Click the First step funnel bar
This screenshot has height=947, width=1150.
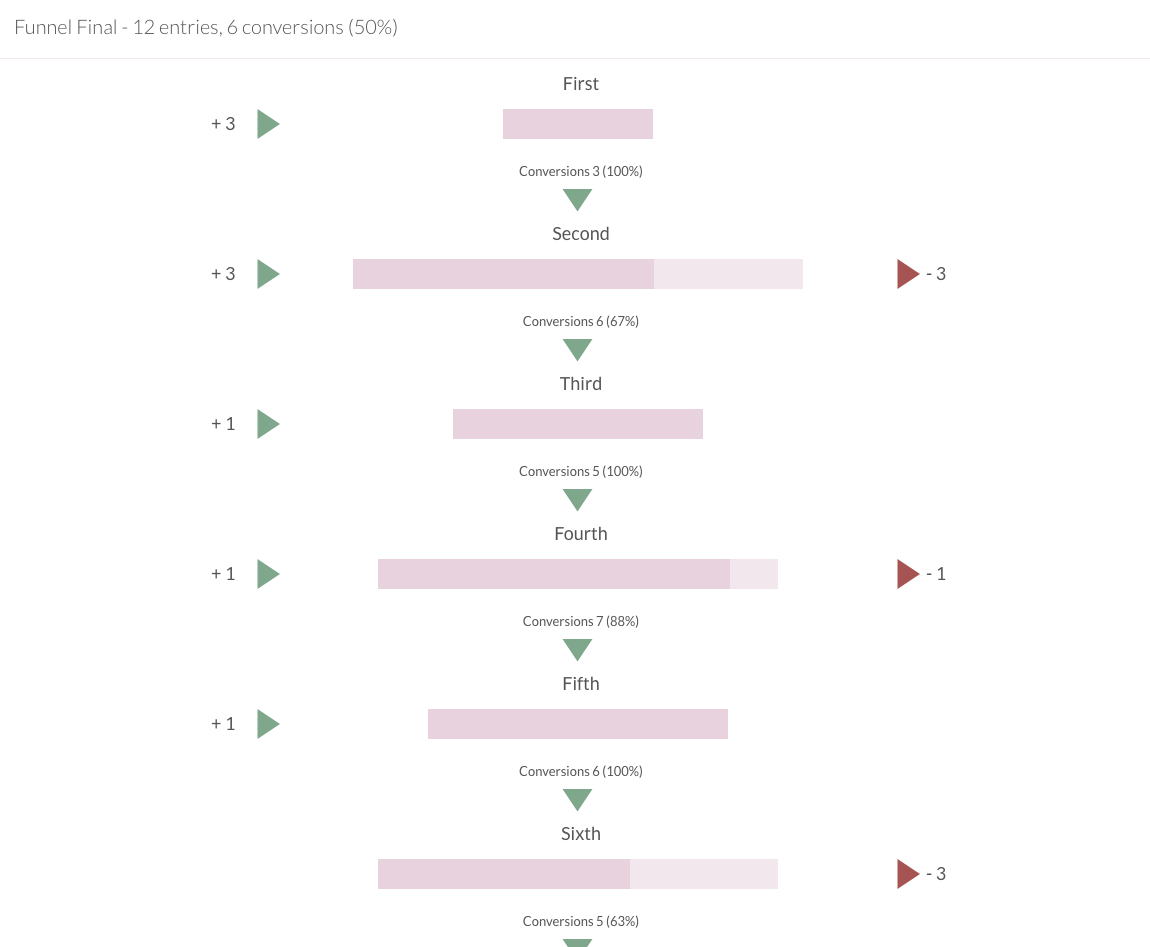point(577,124)
